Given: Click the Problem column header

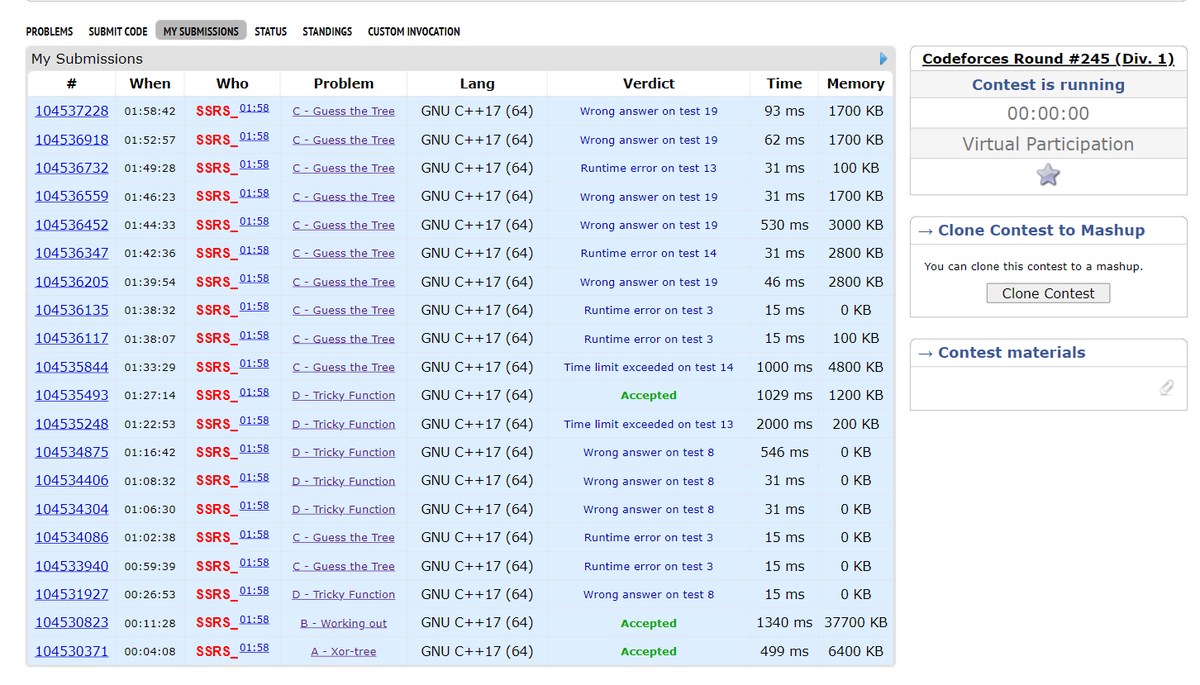Looking at the screenshot, I should 344,84.
